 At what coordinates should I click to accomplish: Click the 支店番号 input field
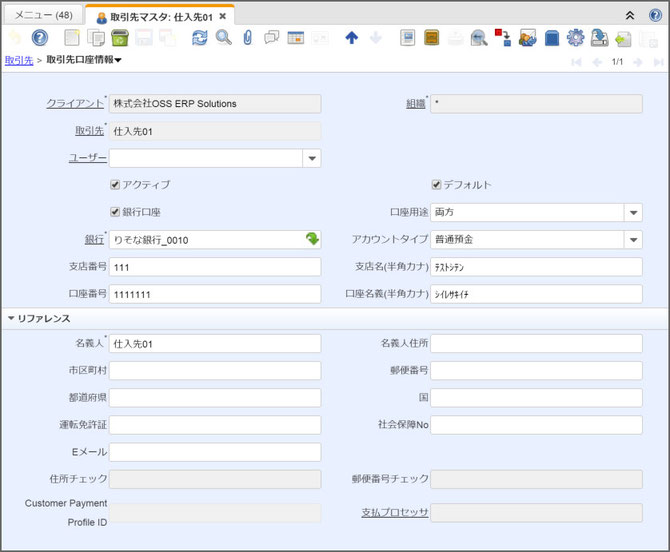[x=215, y=267]
